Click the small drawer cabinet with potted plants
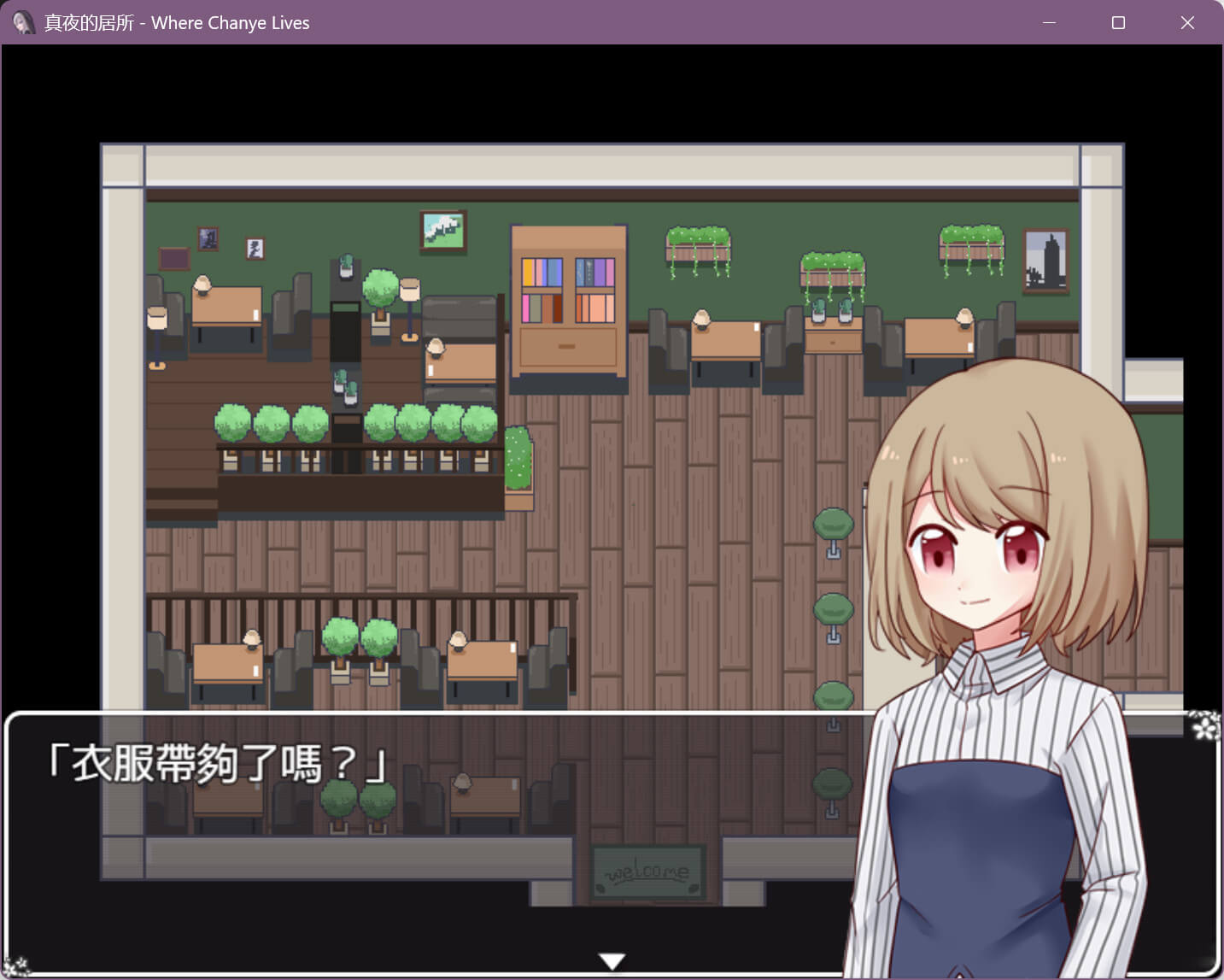Image resolution: width=1224 pixels, height=980 pixels. [833, 327]
